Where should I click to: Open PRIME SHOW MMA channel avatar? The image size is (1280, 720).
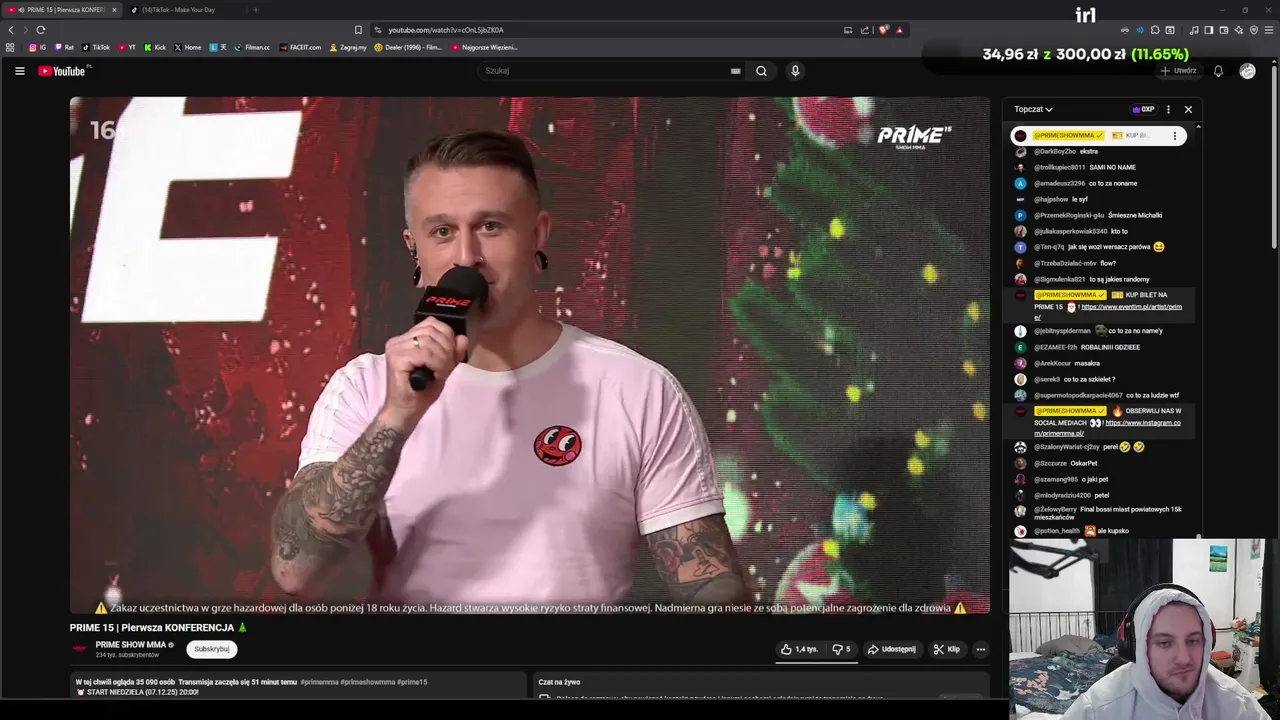coord(80,648)
